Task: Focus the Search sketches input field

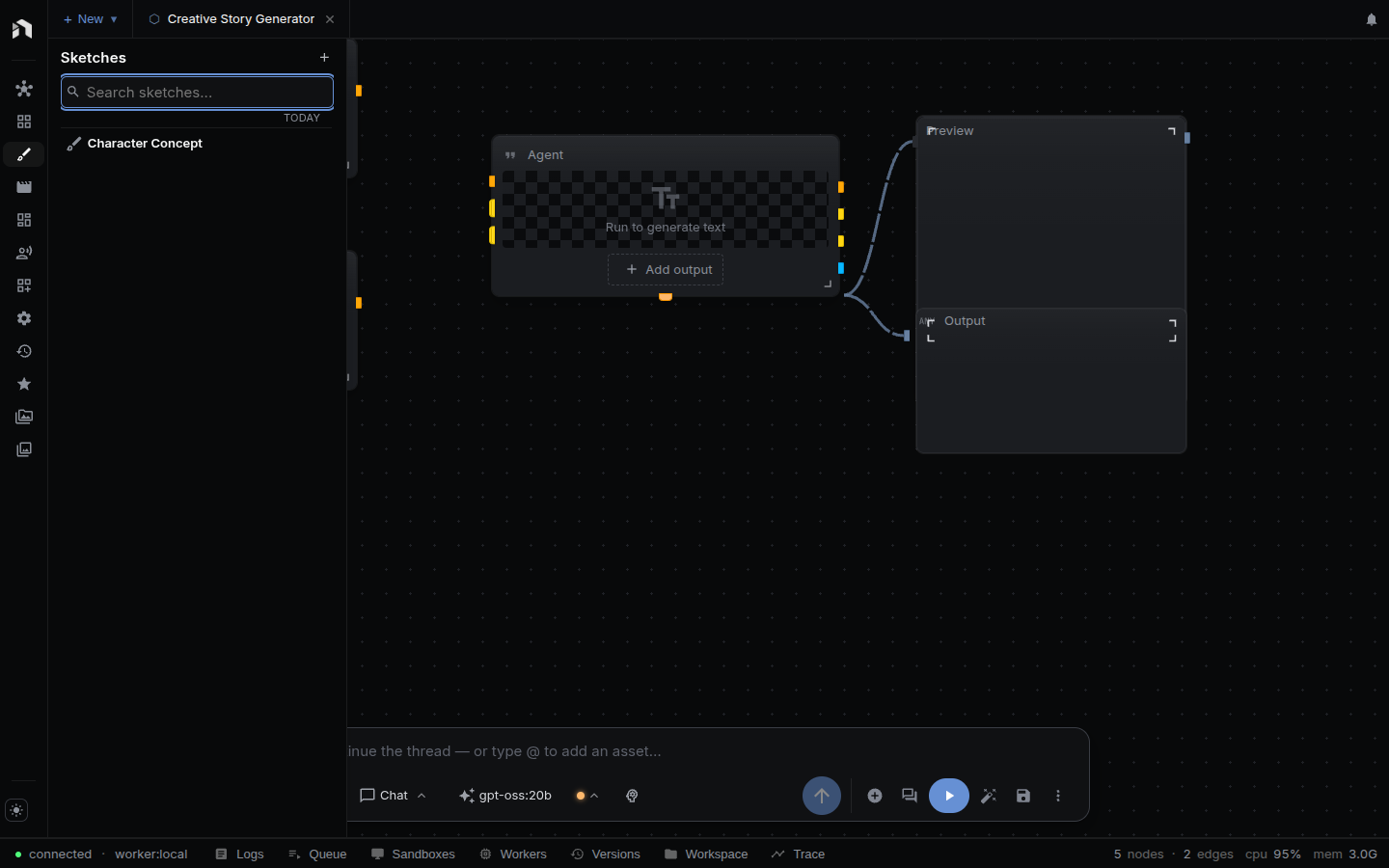Action: point(197,93)
